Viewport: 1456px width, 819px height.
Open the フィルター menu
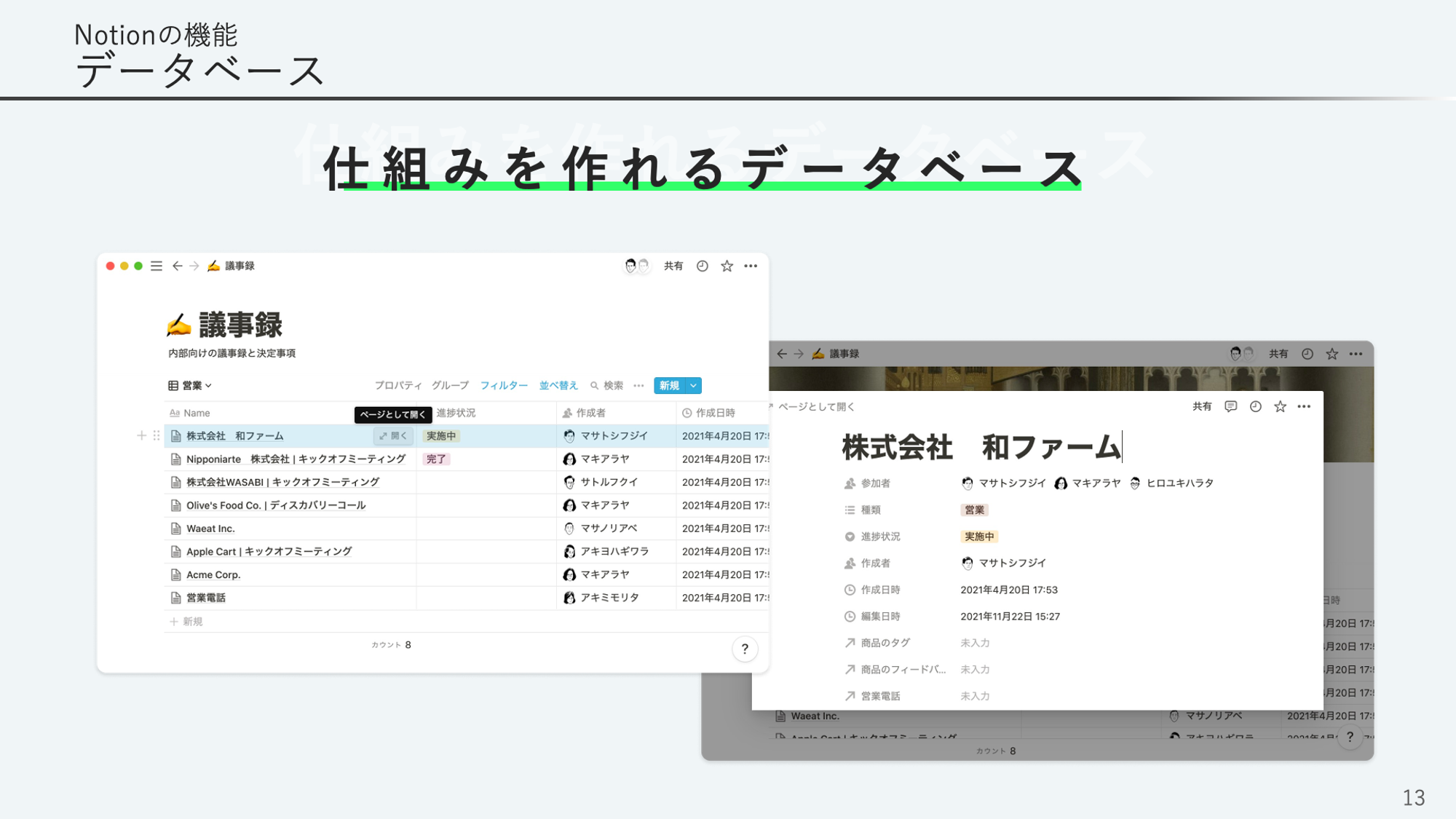click(504, 385)
